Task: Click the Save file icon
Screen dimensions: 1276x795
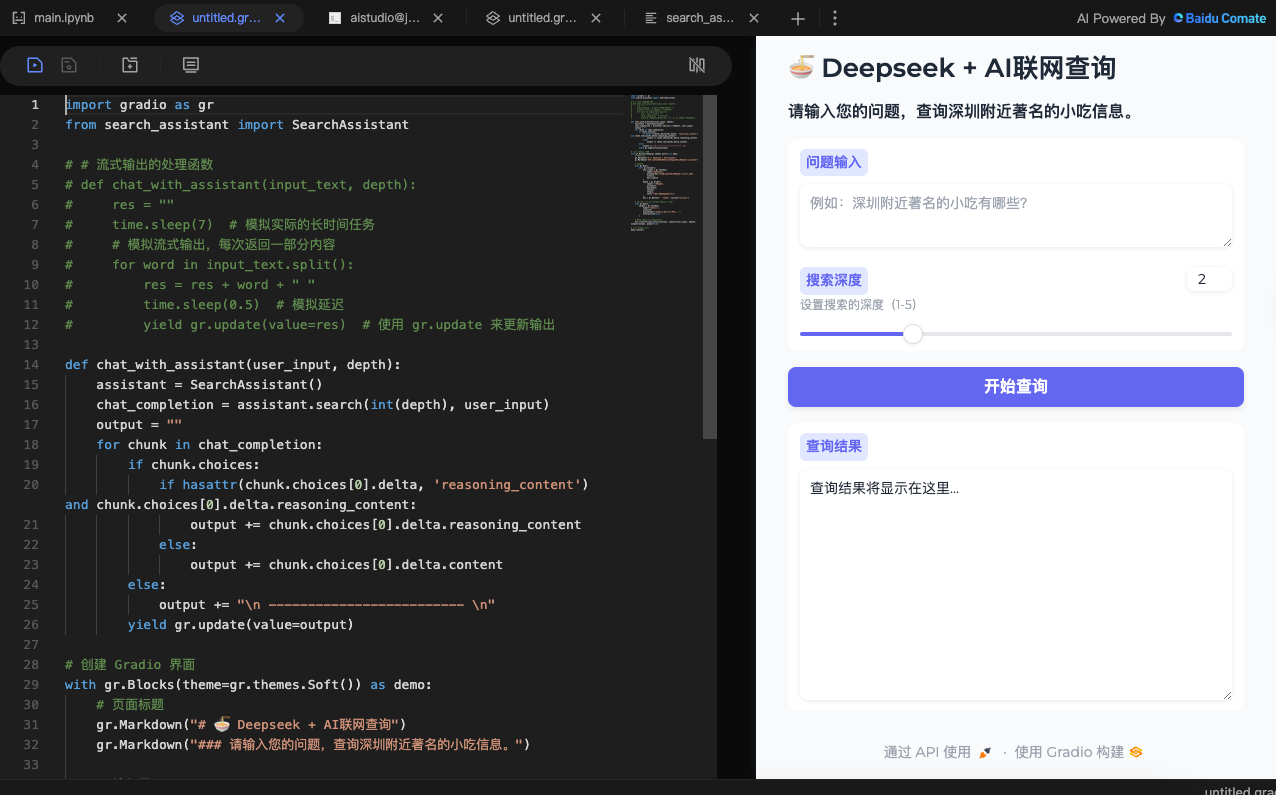Action: coord(67,65)
